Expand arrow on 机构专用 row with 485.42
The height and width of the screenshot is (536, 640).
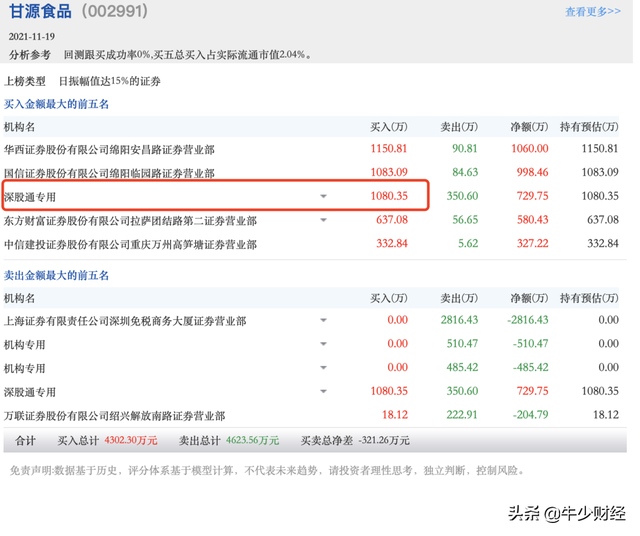(323, 367)
